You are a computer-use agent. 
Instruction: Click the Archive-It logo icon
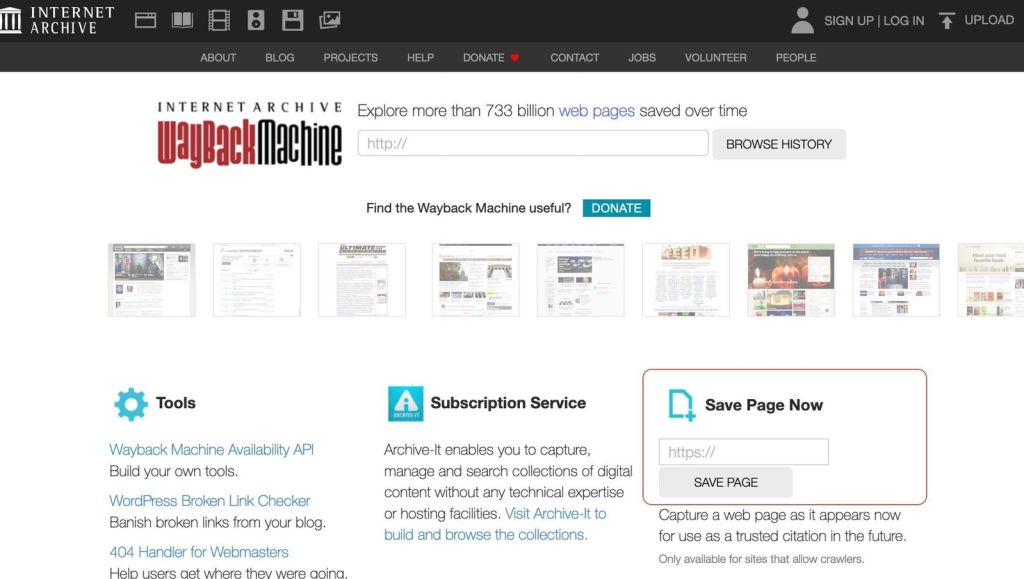pyautogui.click(x=406, y=403)
